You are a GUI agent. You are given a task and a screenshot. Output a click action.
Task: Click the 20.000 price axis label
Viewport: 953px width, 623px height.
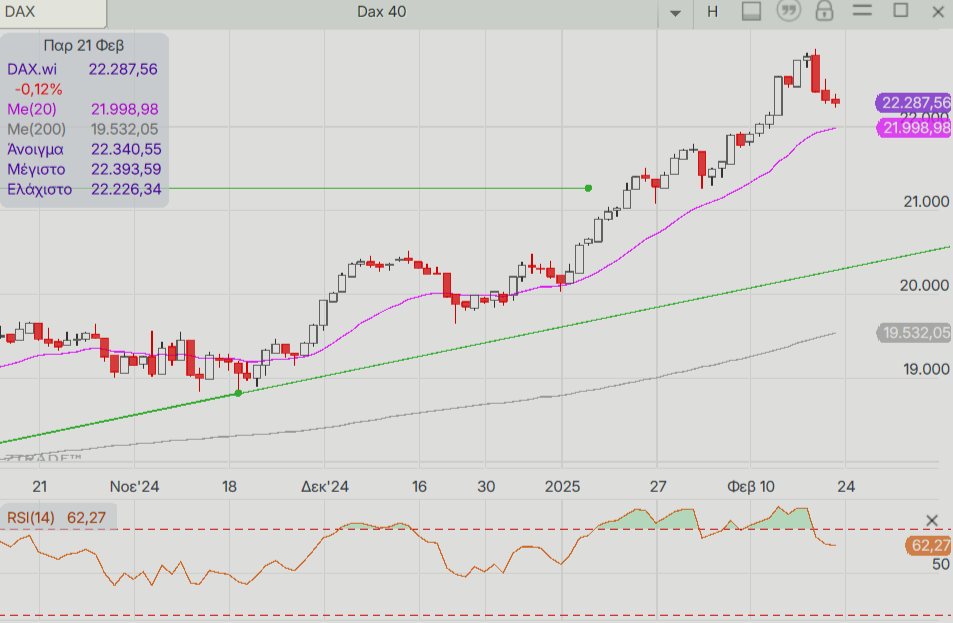[x=924, y=286]
